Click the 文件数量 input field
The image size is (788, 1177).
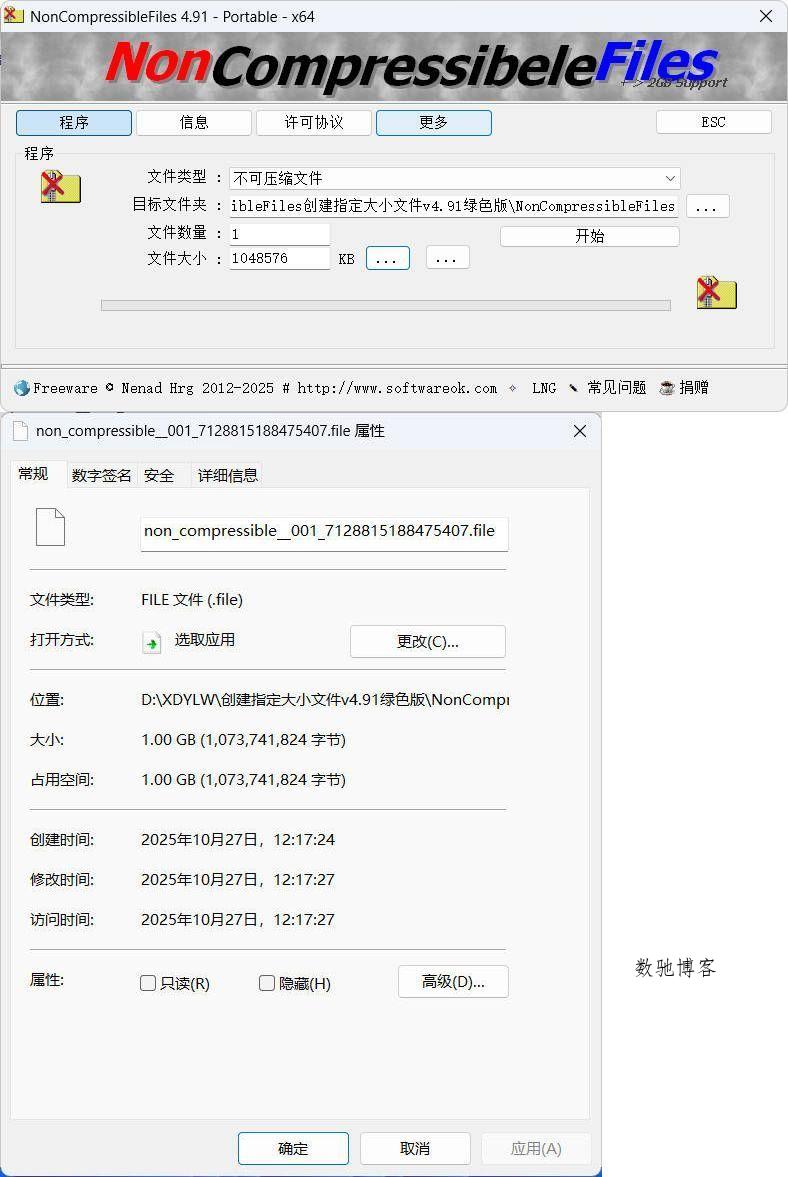click(x=279, y=234)
